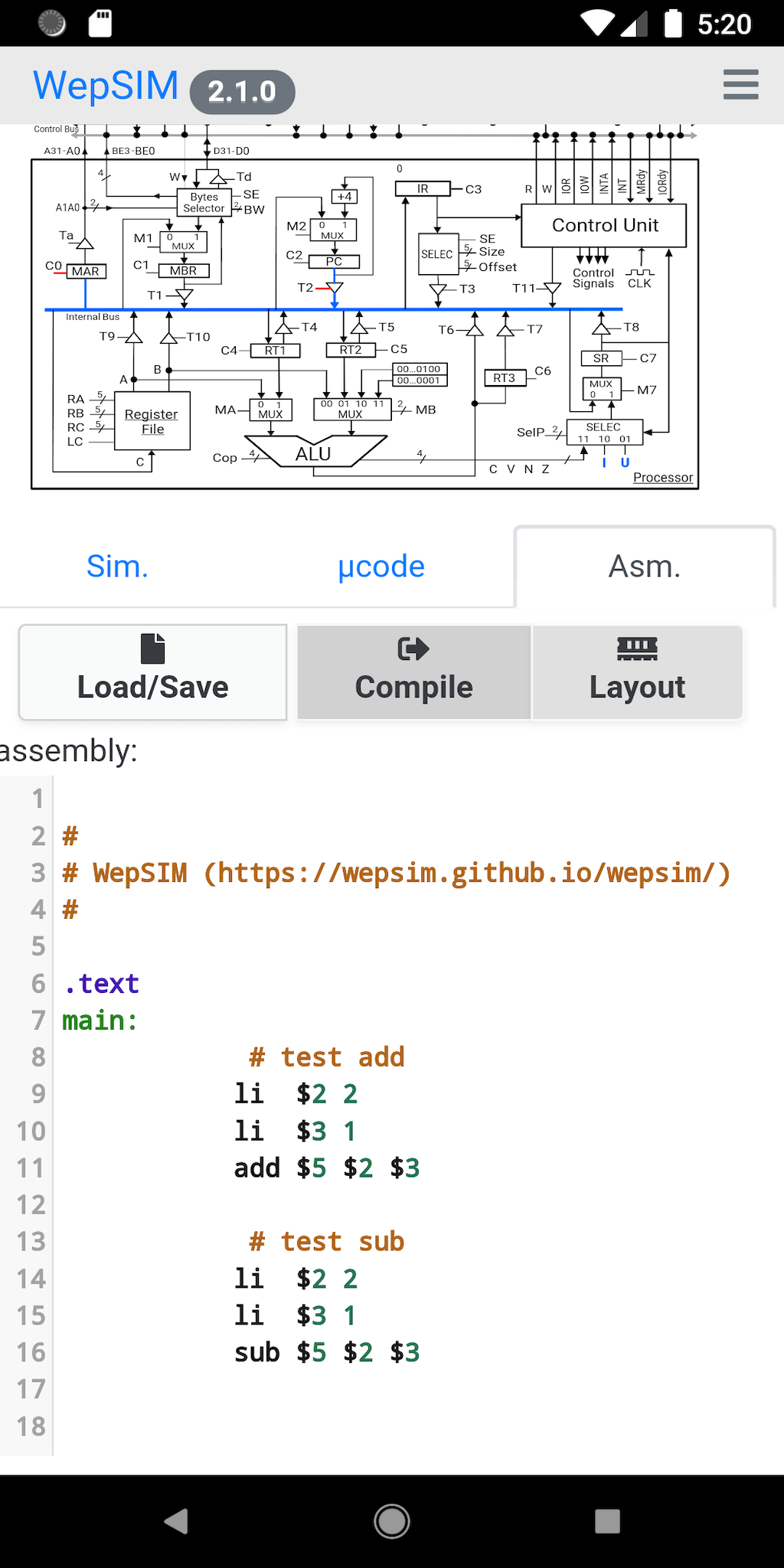Tap the SD card status icon
The image size is (784, 1568).
point(100,24)
